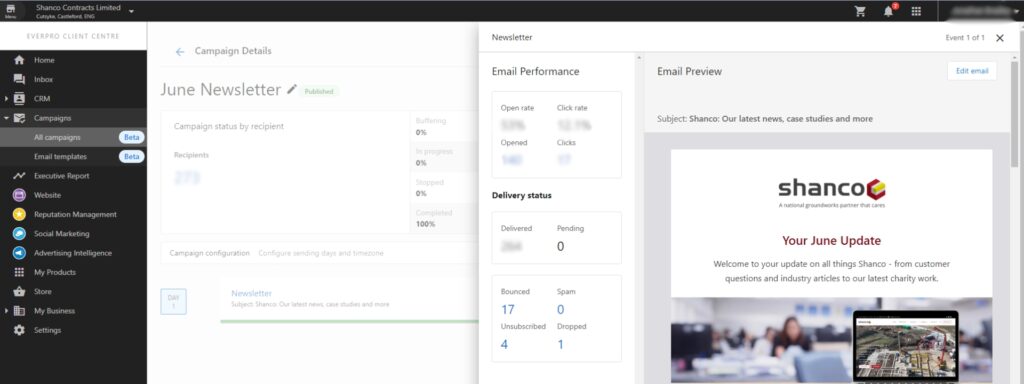This screenshot has height=384, width=1024.
Task: Click the Social Marketing icon
Action: click(x=19, y=234)
